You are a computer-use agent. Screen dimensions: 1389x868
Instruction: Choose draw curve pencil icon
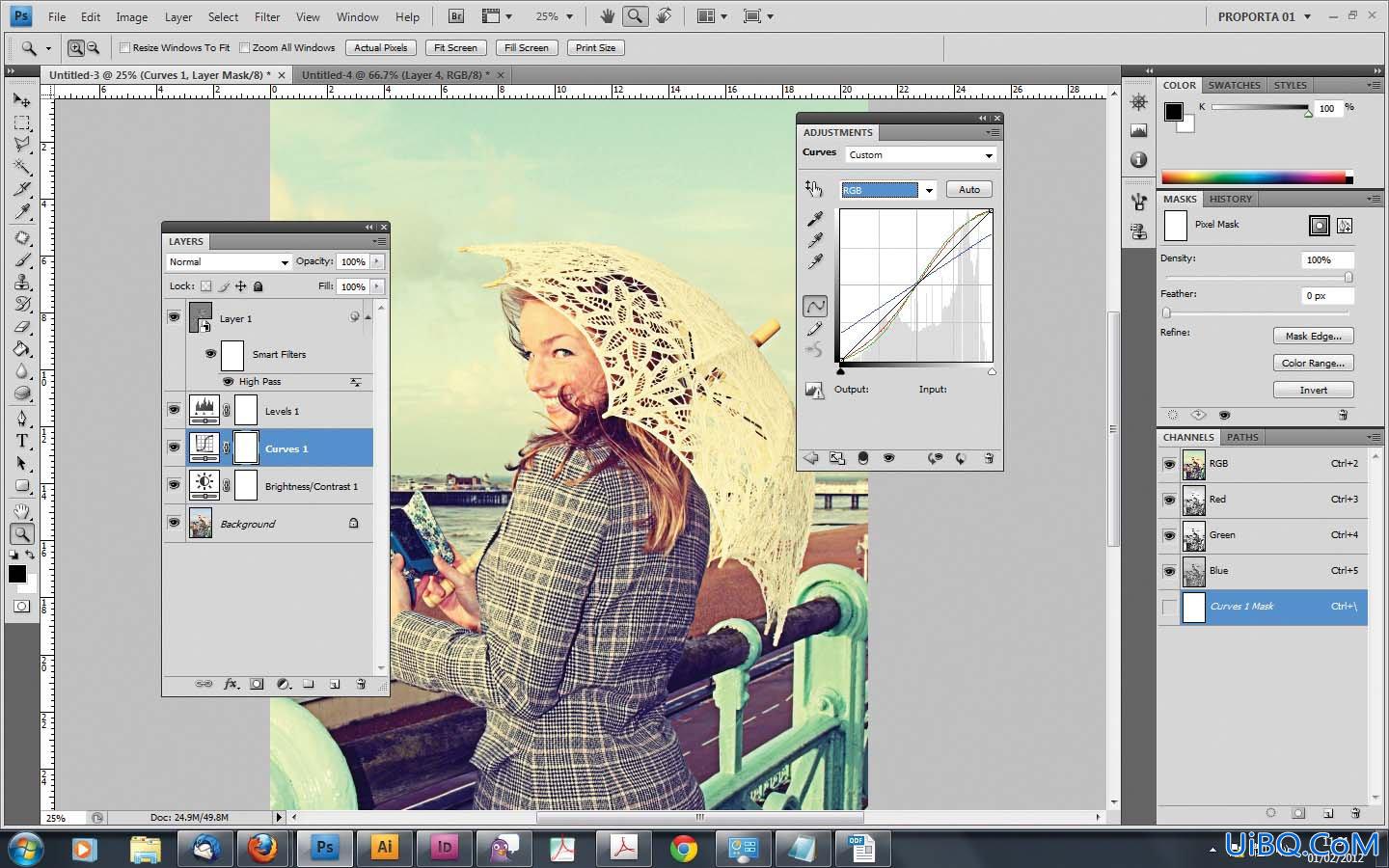click(815, 329)
